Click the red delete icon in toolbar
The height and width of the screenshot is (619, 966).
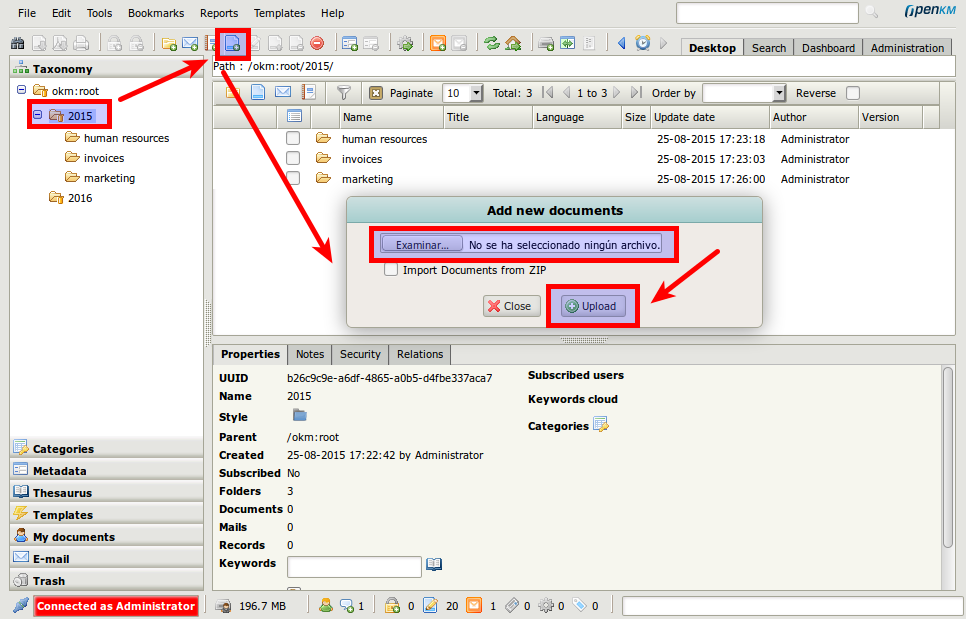[x=317, y=43]
